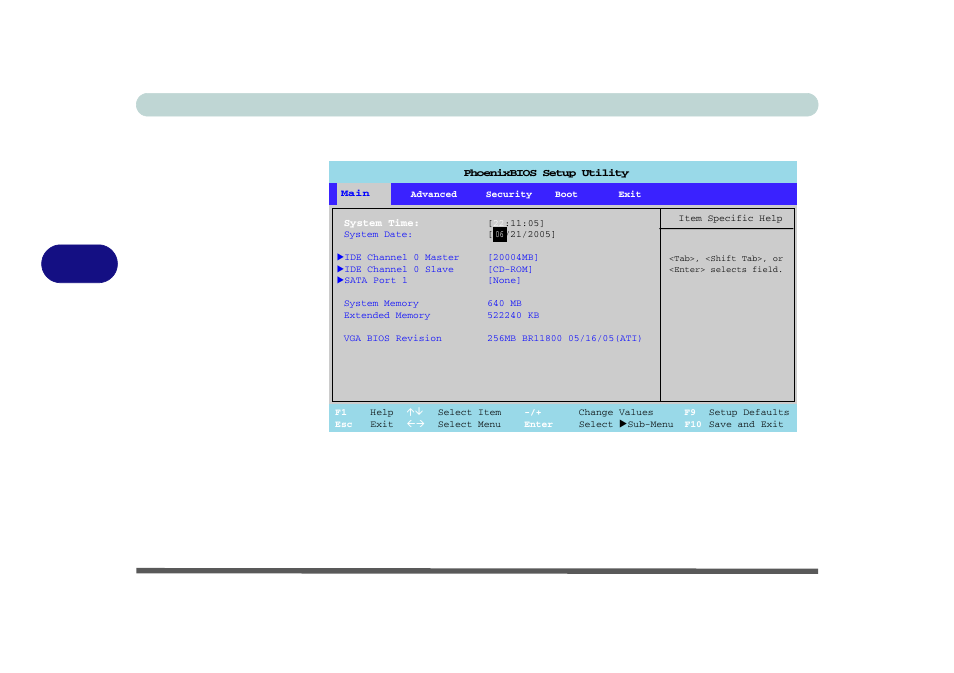Image resolution: width=954 pixels, height=673 pixels.
Task: Click the left-right arrows Select Menu icon
Action: (x=415, y=424)
